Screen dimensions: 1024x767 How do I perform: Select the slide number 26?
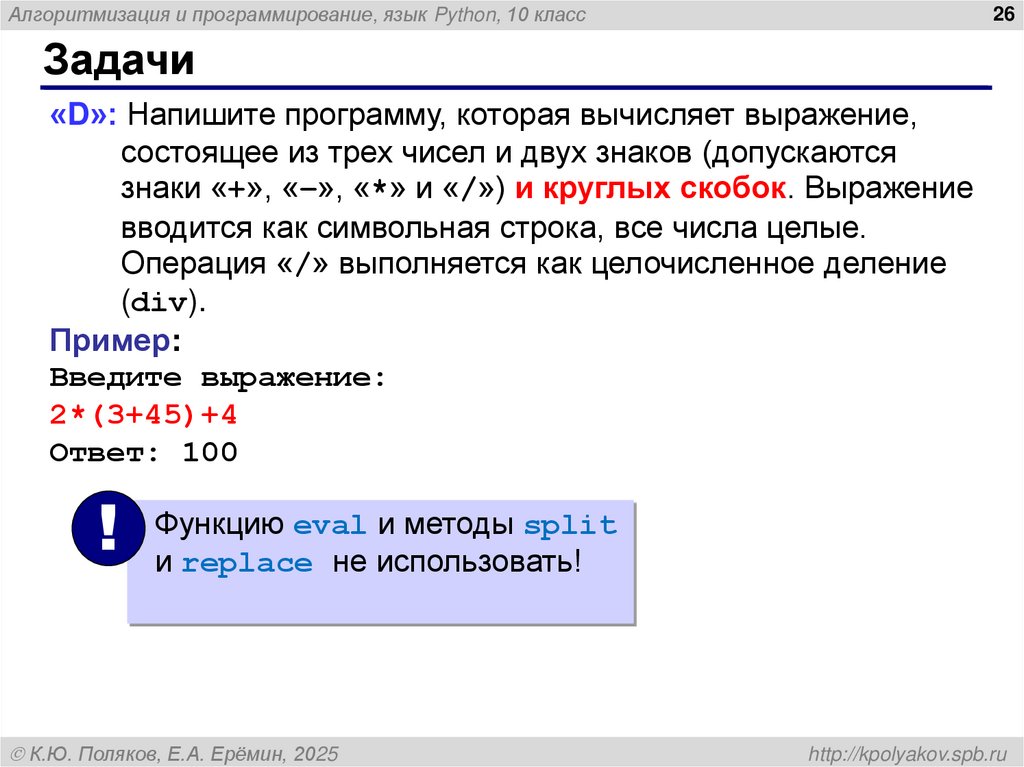pos(1003,14)
